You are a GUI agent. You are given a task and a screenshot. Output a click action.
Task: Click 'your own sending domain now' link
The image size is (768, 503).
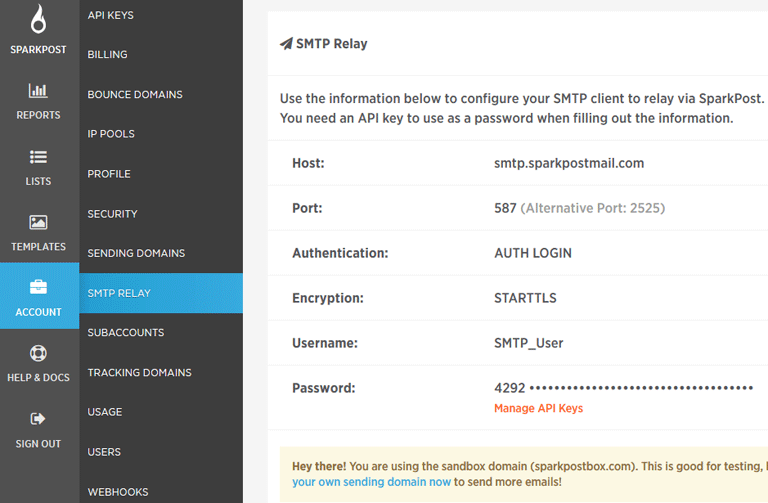(371, 482)
